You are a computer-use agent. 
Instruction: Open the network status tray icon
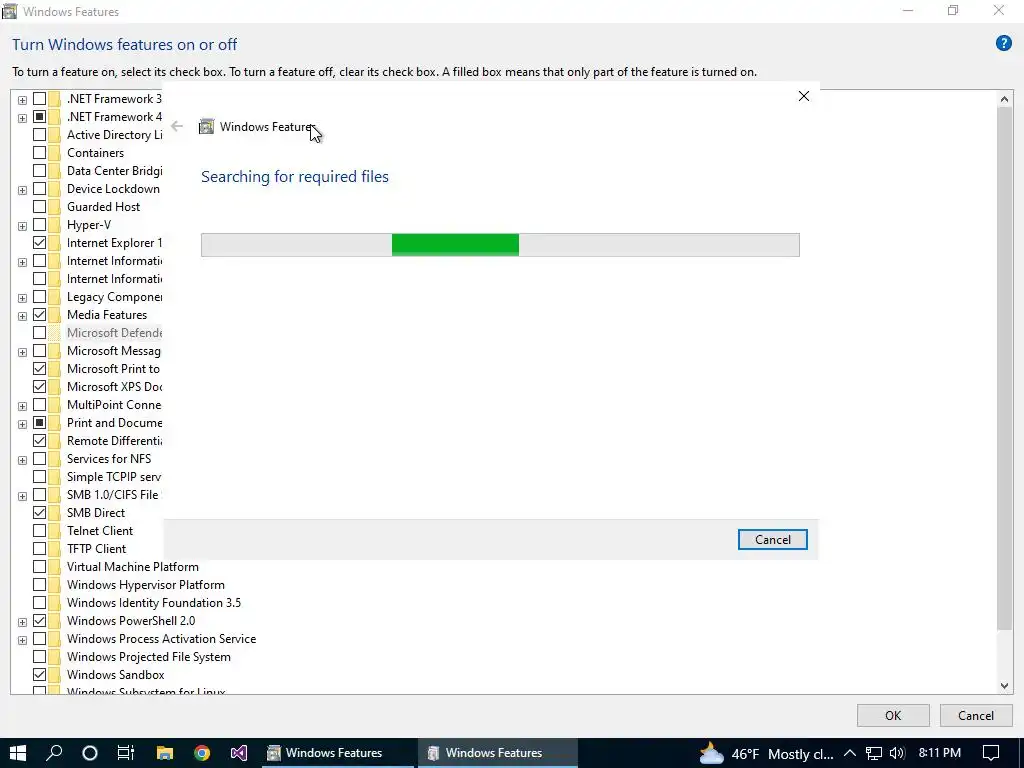pos(873,753)
